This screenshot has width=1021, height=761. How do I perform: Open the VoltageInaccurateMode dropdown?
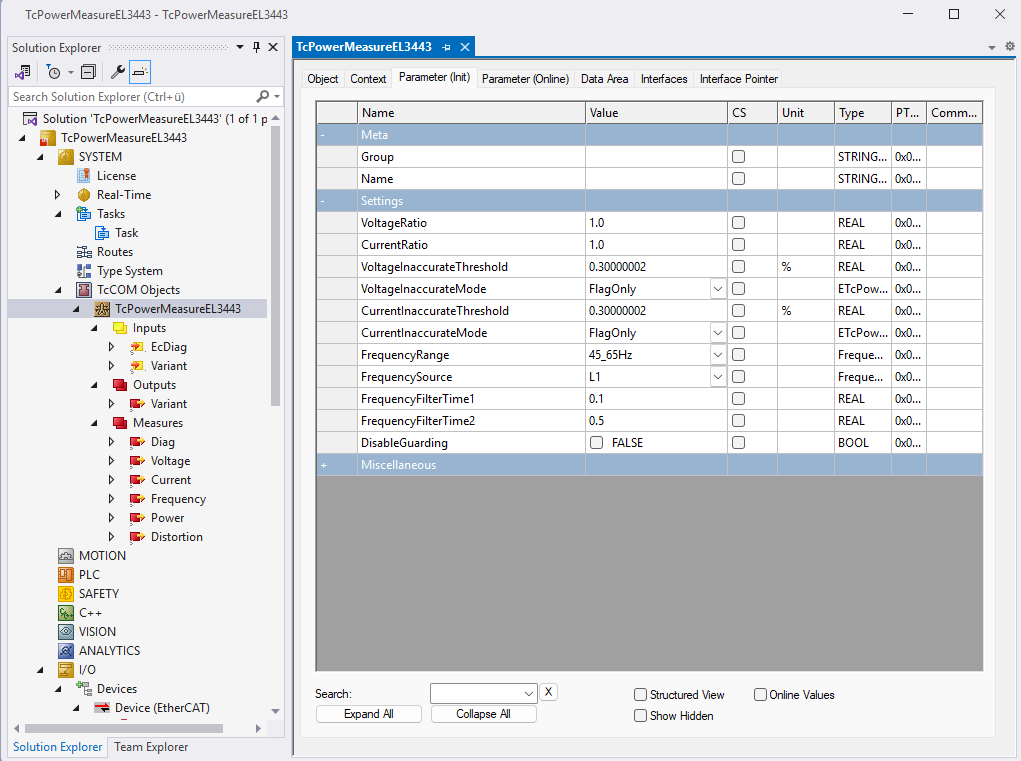pyautogui.click(x=717, y=289)
